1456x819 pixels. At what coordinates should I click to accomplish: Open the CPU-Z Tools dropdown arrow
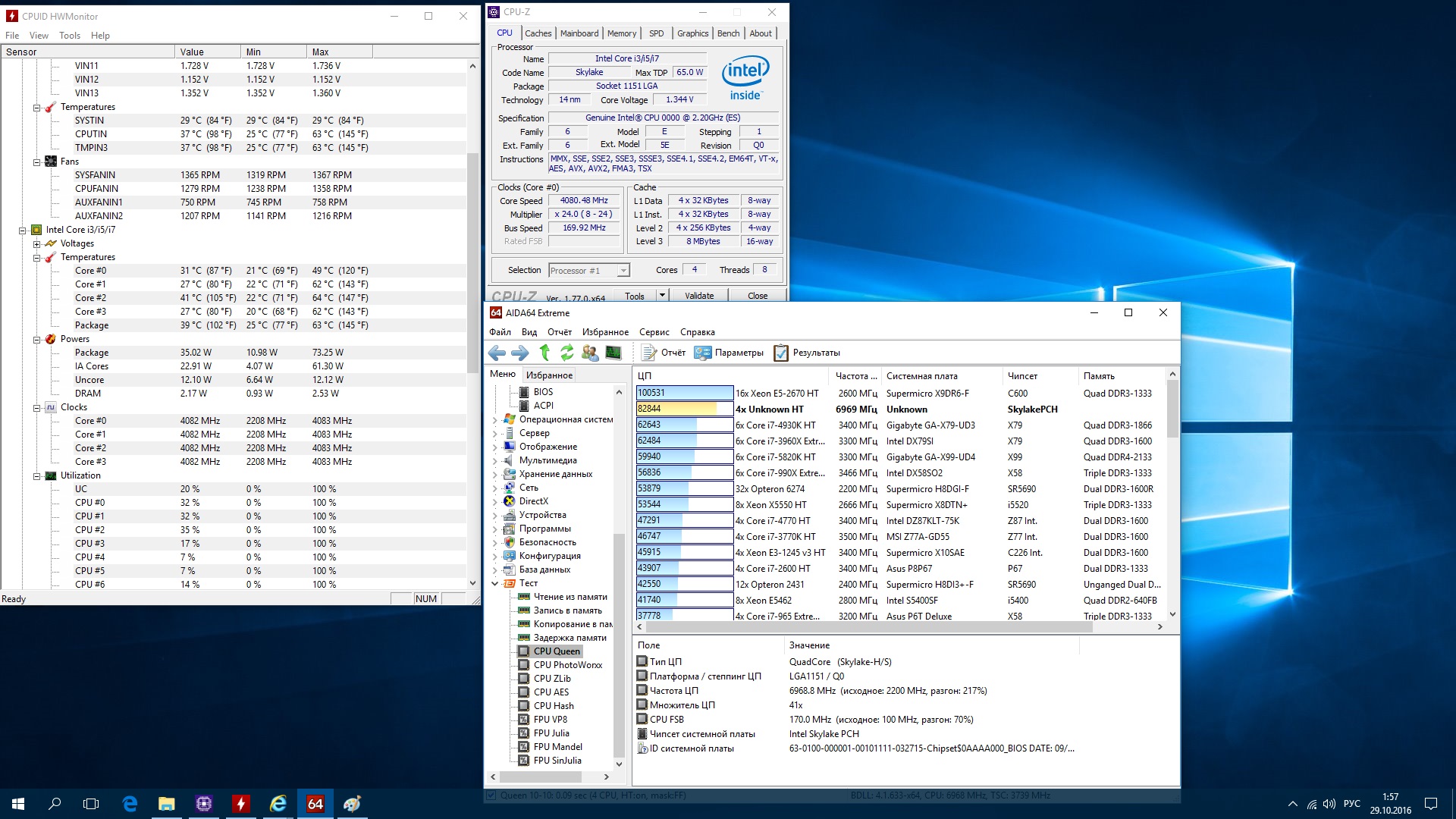[662, 296]
